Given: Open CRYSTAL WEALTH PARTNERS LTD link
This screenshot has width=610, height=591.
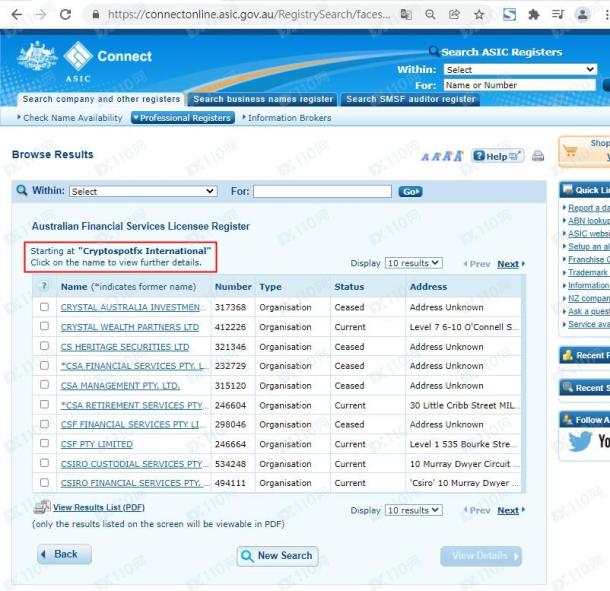Looking at the screenshot, I should tap(130, 327).
